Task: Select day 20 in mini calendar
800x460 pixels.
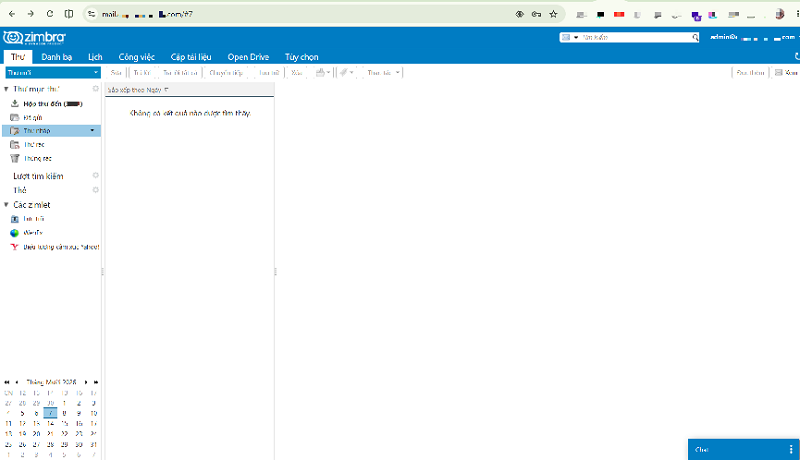Action: [x=36, y=433]
